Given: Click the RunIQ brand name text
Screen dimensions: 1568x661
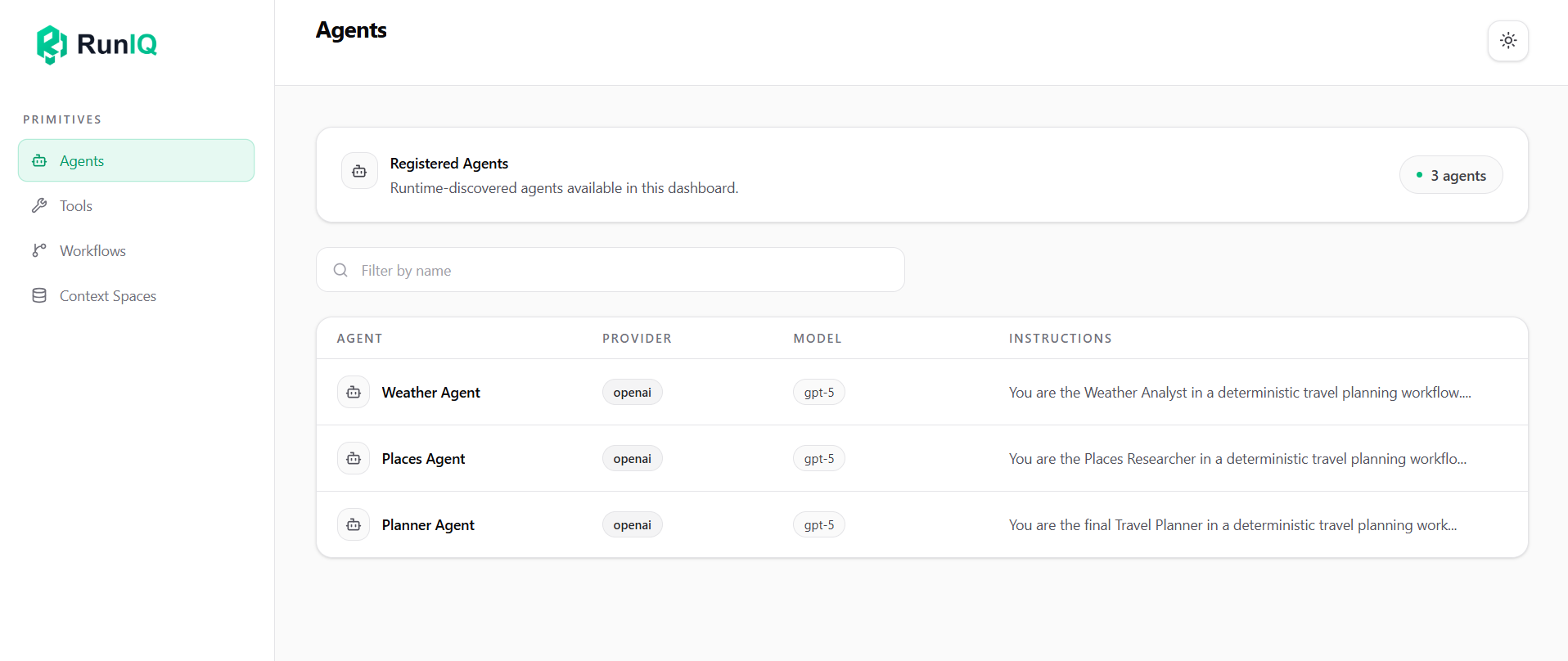Looking at the screenshot, I should (117, 44).
